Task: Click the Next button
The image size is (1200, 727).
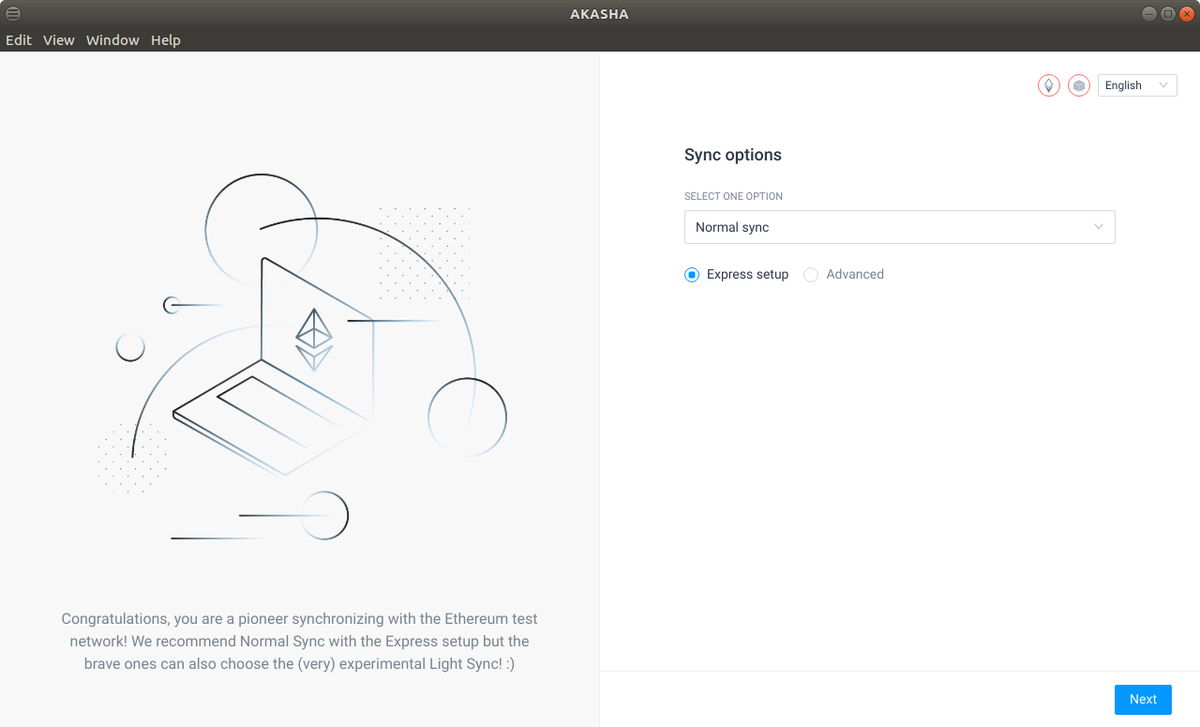Action: point(1143,699)
